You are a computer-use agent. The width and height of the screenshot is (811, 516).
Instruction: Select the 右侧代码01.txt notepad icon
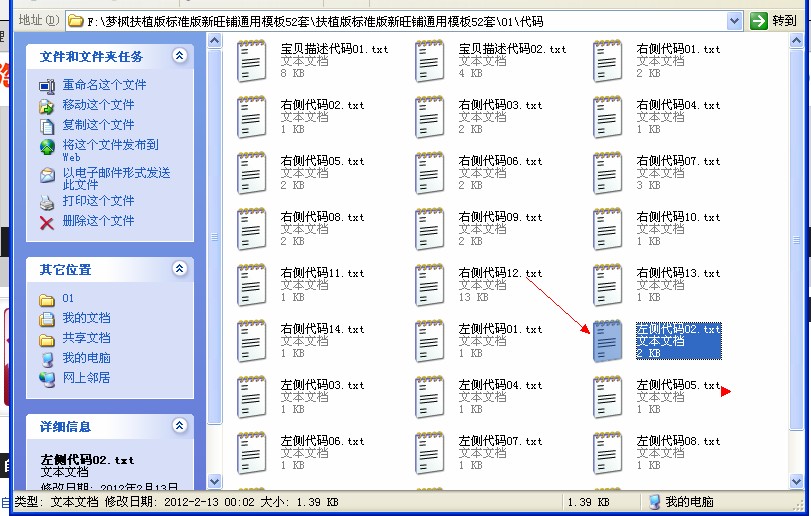coord(608,61)
